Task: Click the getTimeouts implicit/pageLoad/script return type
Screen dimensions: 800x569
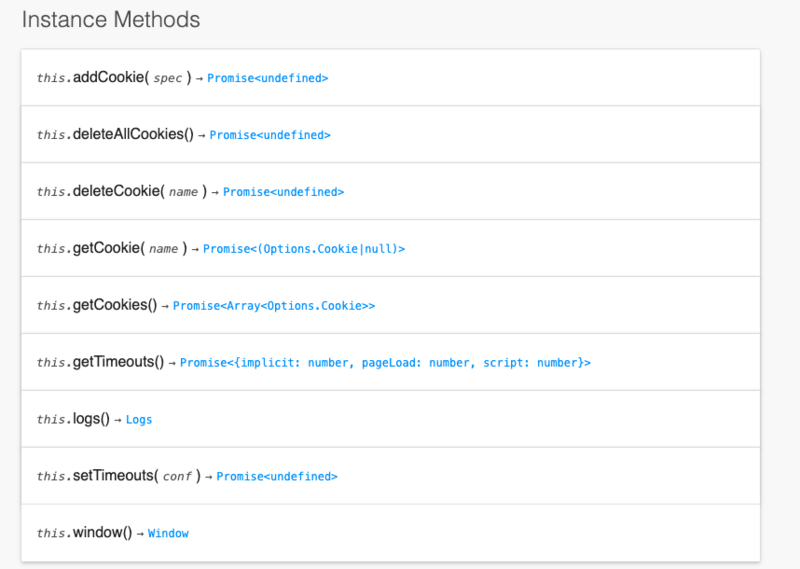Action: point(385,363)
